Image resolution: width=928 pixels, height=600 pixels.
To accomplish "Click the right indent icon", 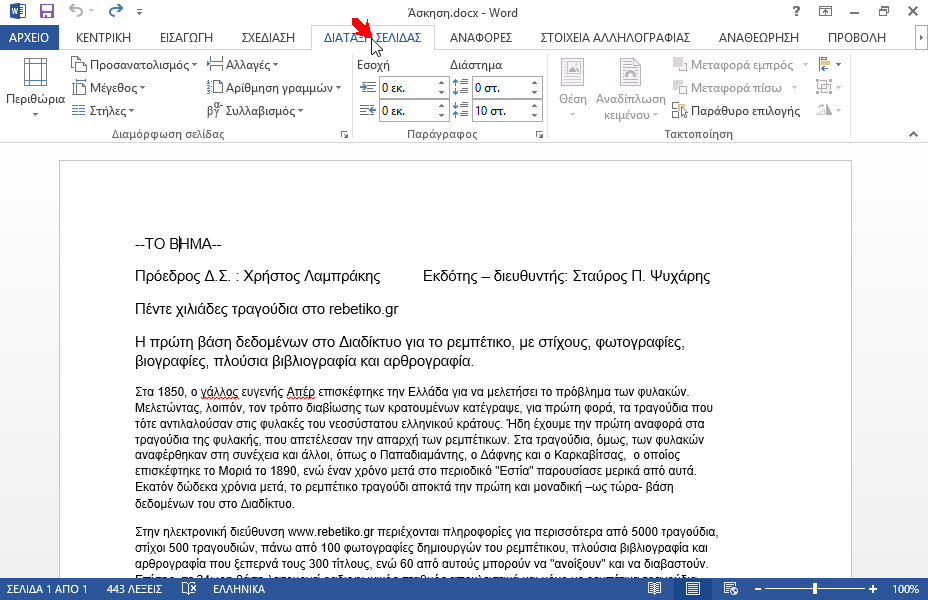I will click(368, 110).
